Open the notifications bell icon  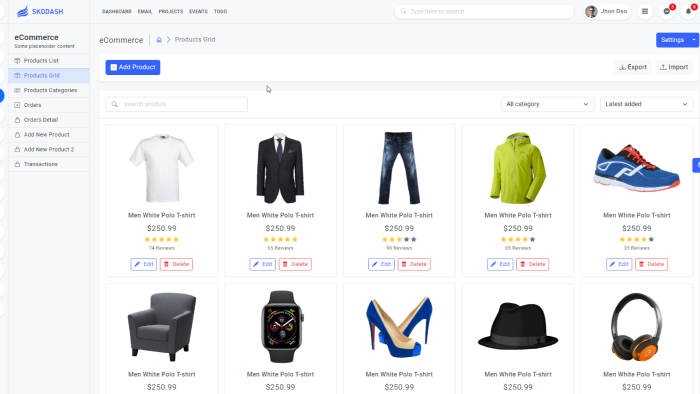688,12
